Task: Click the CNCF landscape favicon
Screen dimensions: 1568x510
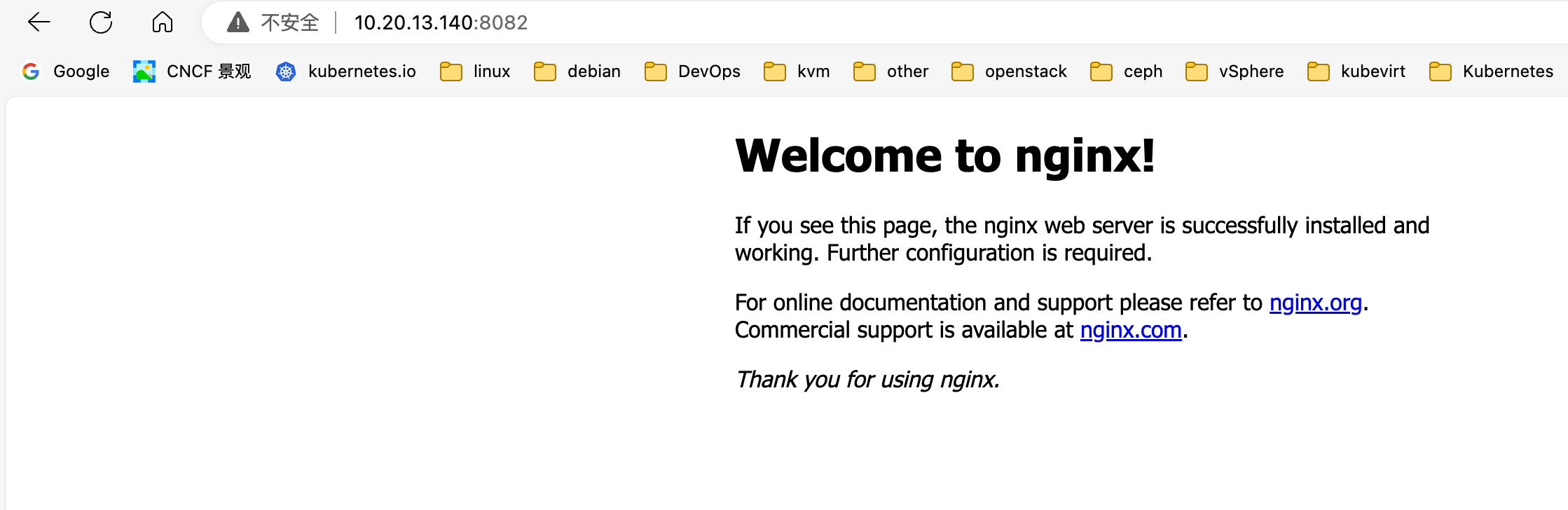Action: tap(144, 71)
